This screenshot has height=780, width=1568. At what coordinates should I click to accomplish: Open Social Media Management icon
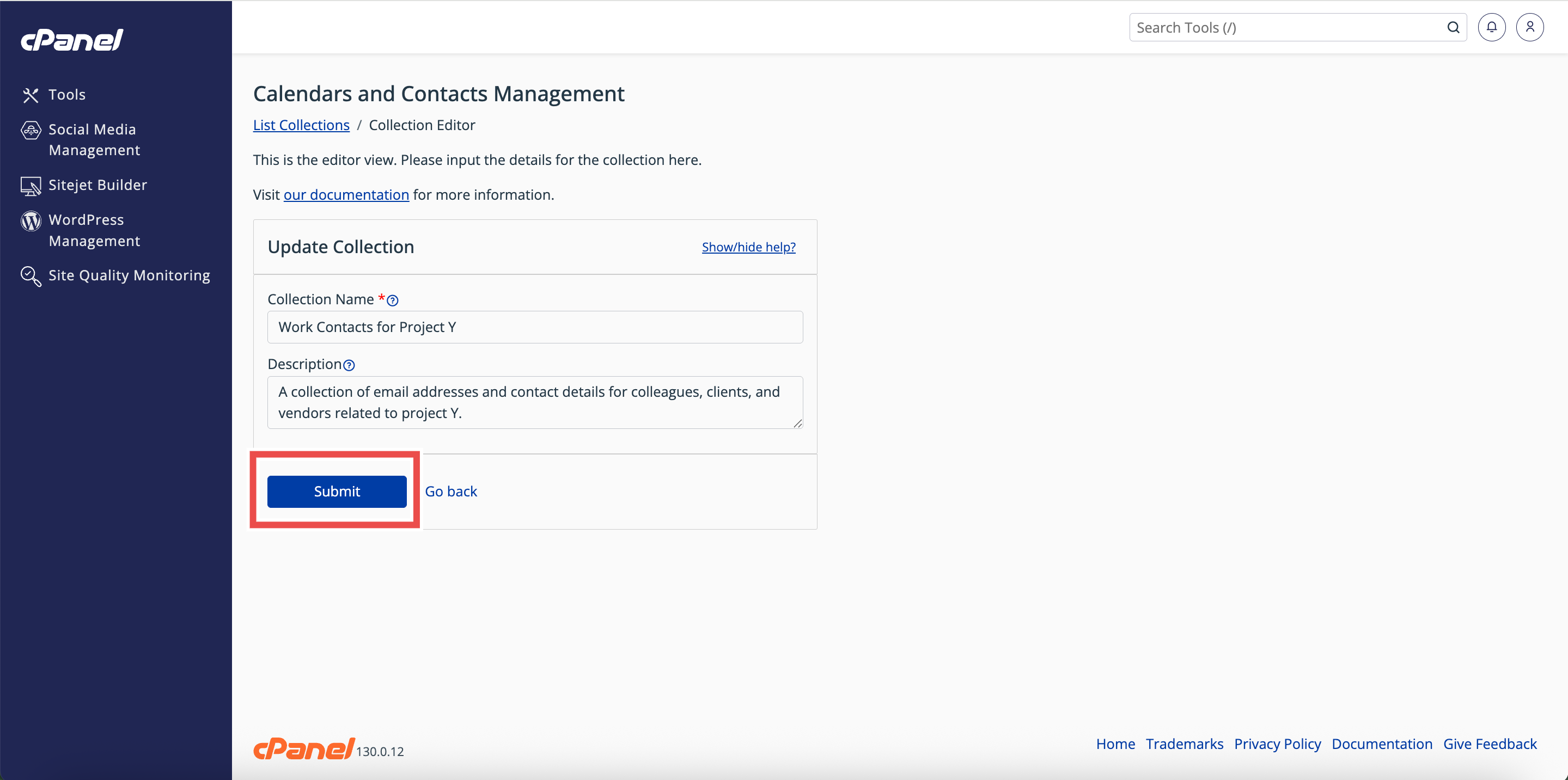[x=30, y=130]
